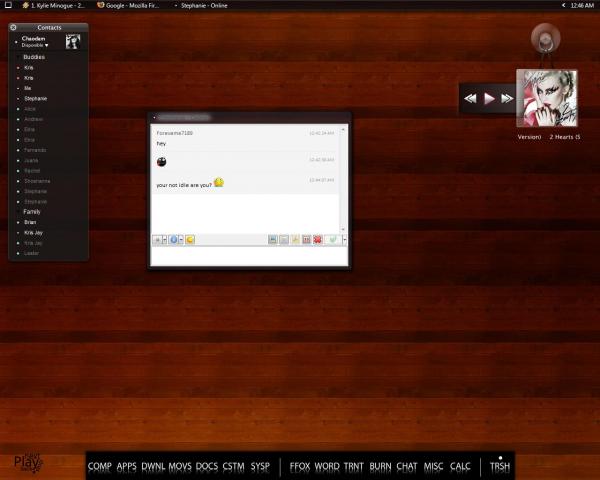Click the 'hey' chat message
The height and width of the screenshot is (480, 600).
click(x=161, y=144)
